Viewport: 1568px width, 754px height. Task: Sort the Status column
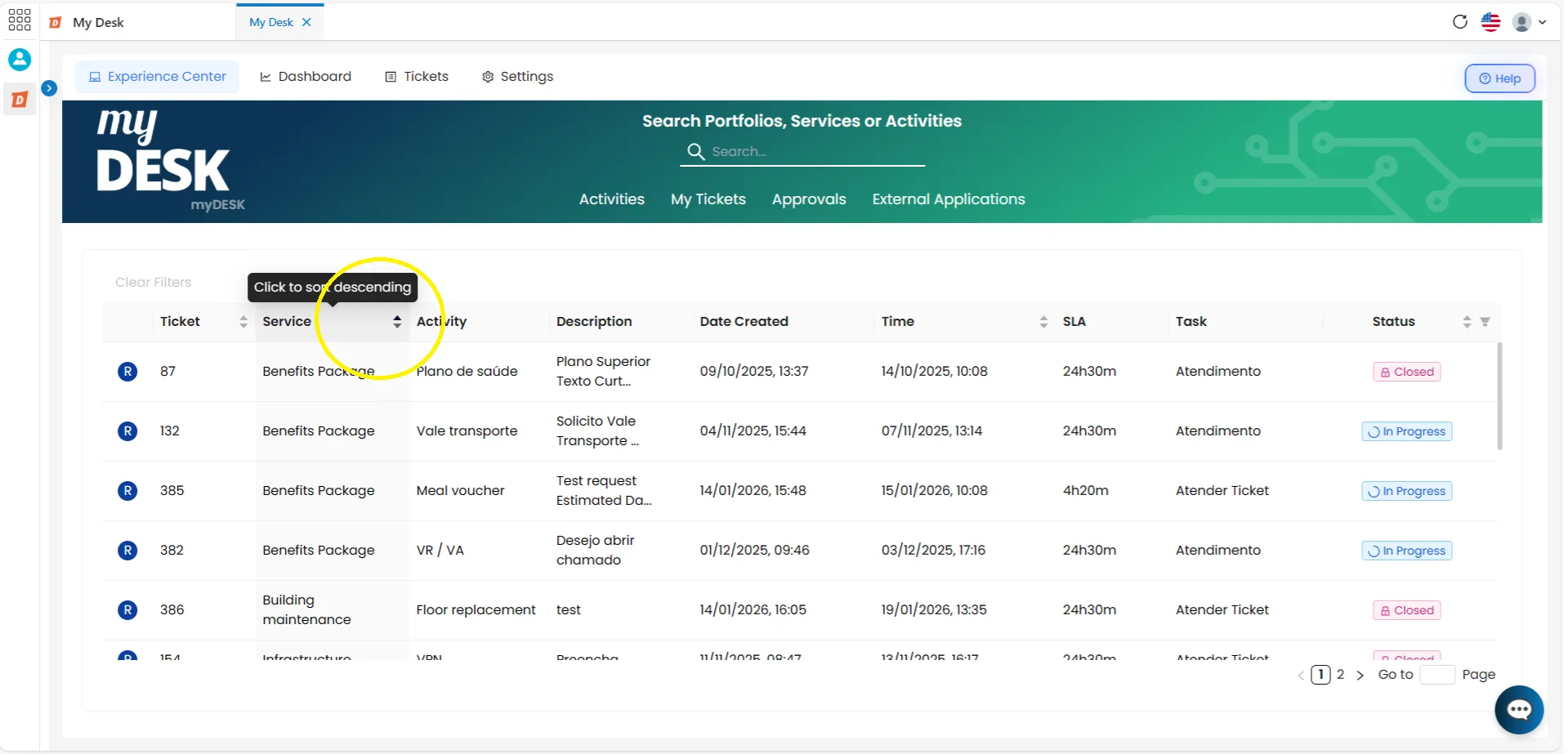pyautogui.click(x=1466, y=322)
